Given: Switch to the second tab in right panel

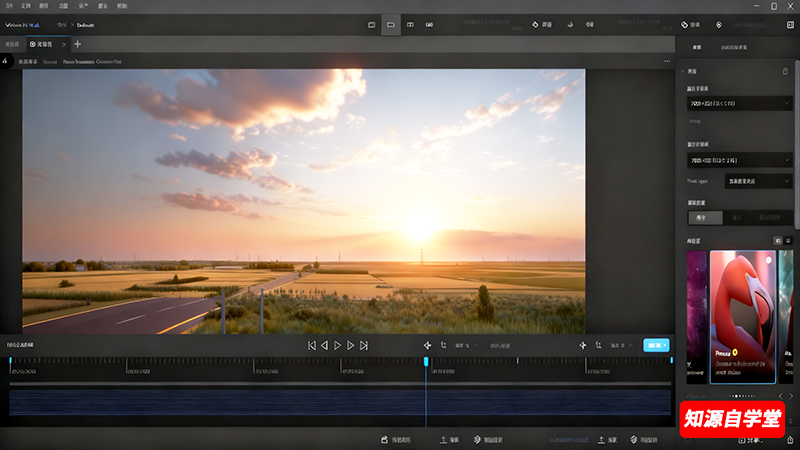Looking at the screenshot, I should click(x=734, y=47).
